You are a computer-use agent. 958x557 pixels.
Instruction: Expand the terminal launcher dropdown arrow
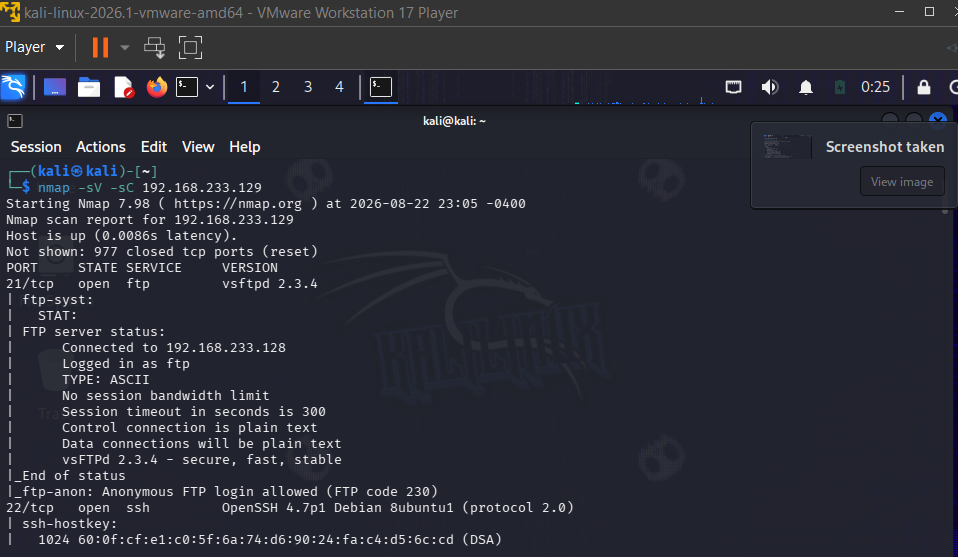[210, 87]
